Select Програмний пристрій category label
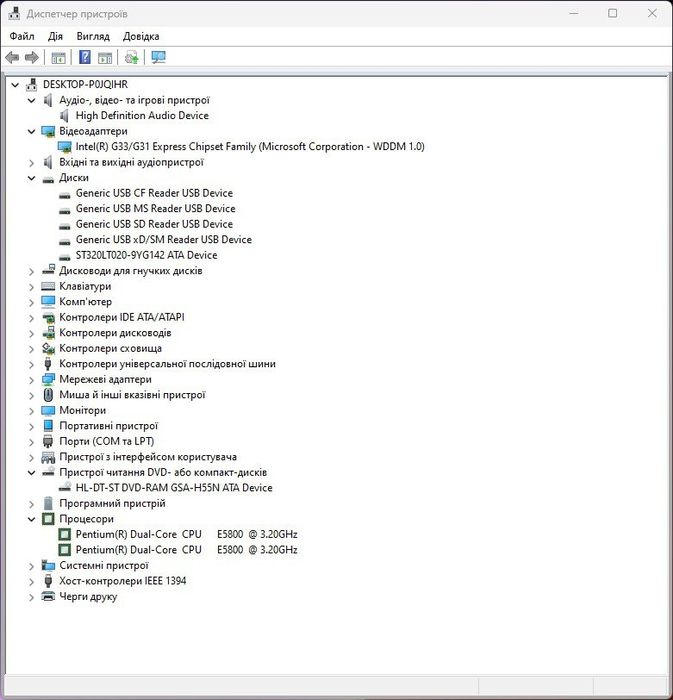The width and height of the screenshot is (673, 700). [112, 504]
